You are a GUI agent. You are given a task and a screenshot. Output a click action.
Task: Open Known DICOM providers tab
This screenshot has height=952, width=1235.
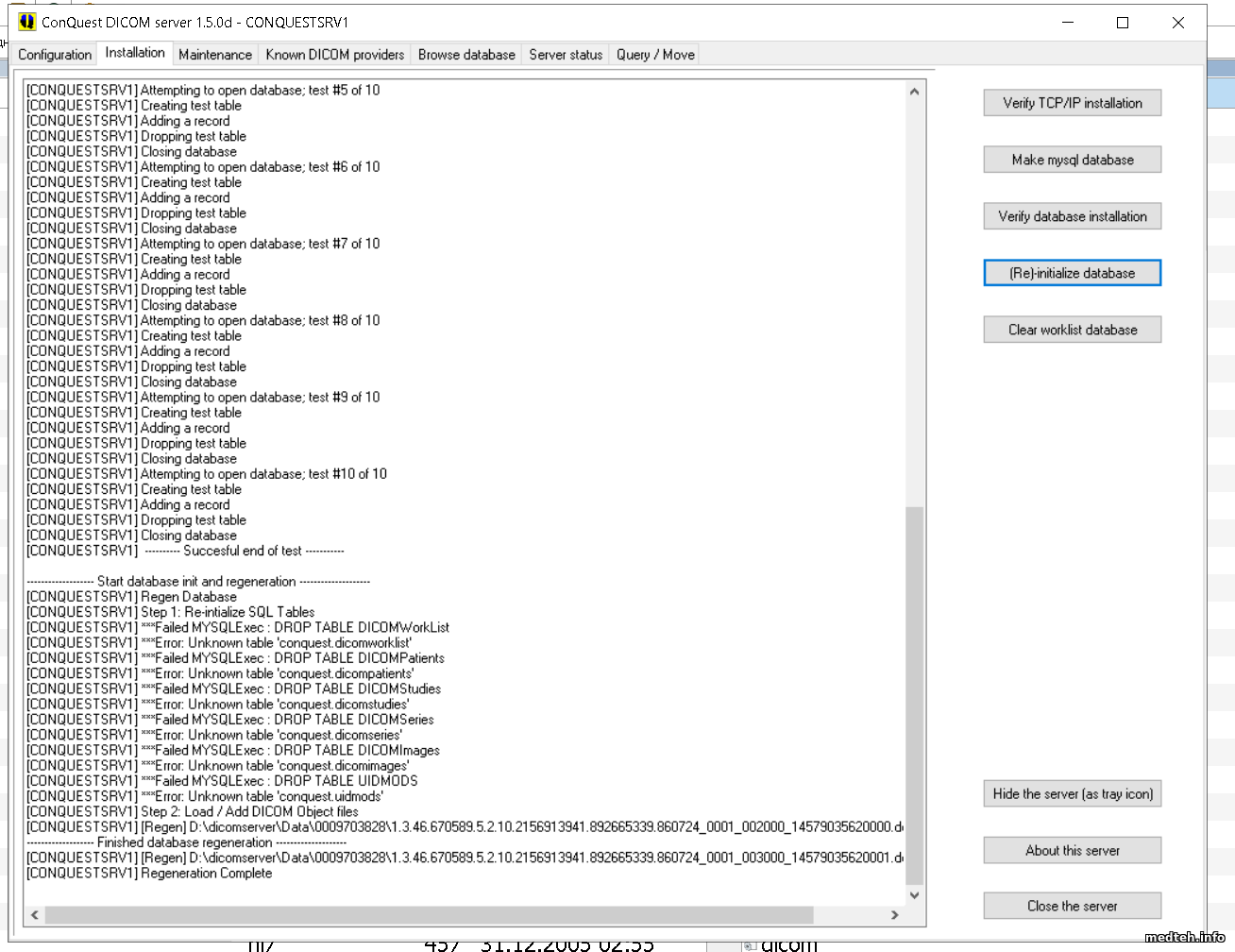point(335,55)
